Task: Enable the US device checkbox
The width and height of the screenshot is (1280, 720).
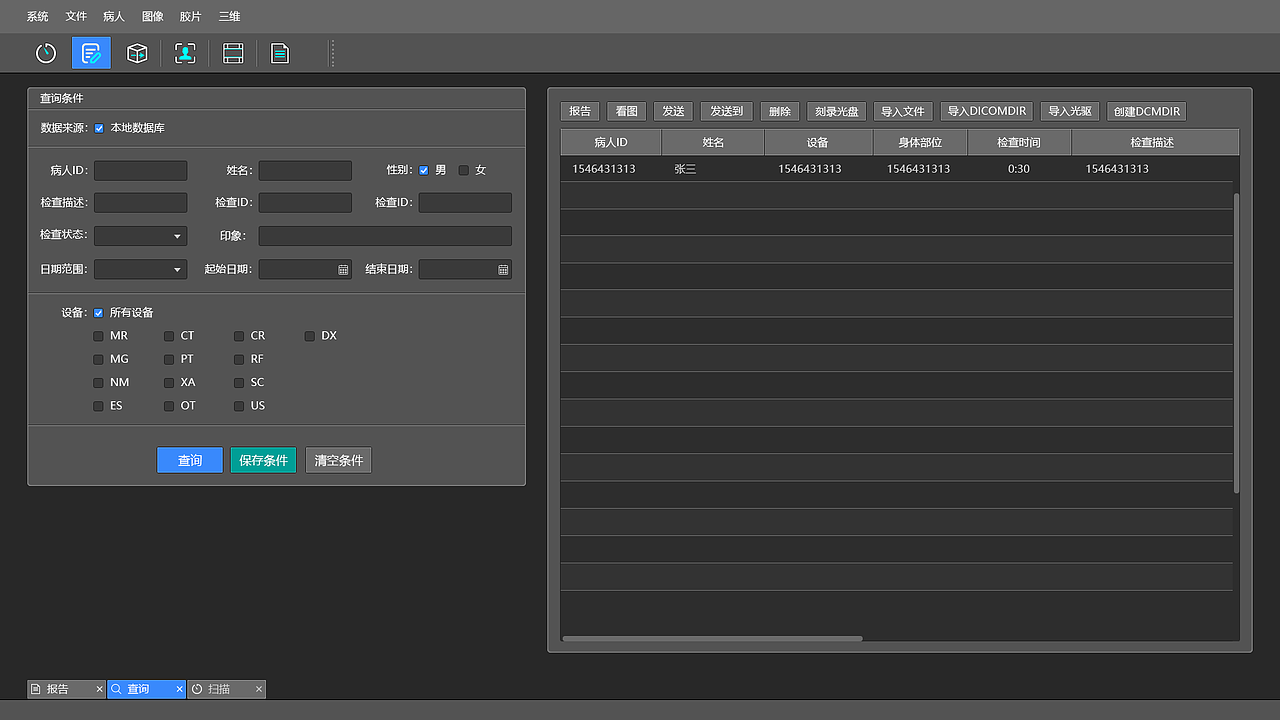Action: pos(239,406)
